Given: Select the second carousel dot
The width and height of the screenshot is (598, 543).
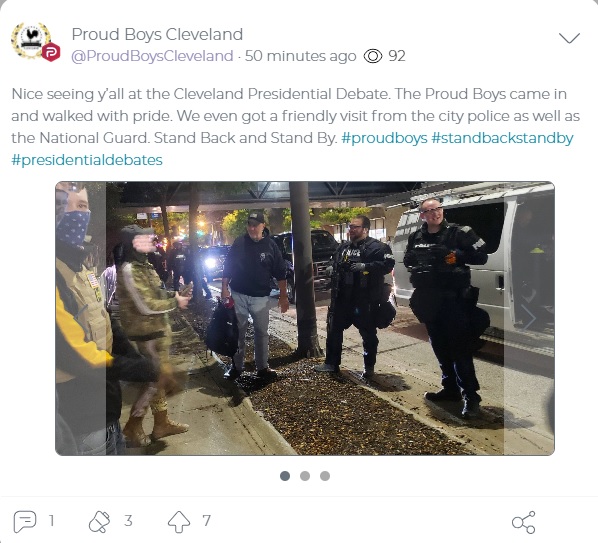Looking at the screenshot, I should coord(305,476).
